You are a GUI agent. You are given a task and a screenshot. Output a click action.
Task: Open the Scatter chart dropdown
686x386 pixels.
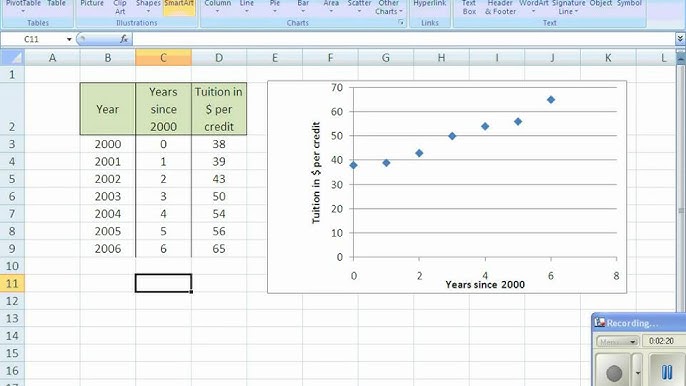click(359, 6)
